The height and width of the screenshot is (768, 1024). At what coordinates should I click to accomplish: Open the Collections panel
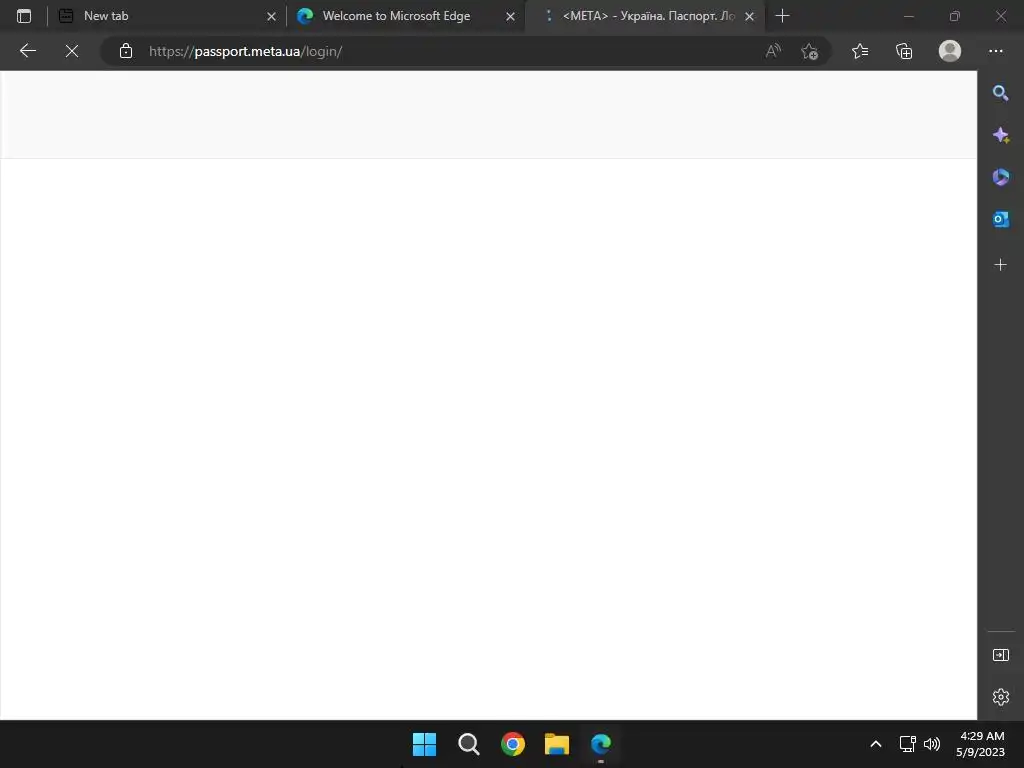pyautogui.click(x=904, y=51)
